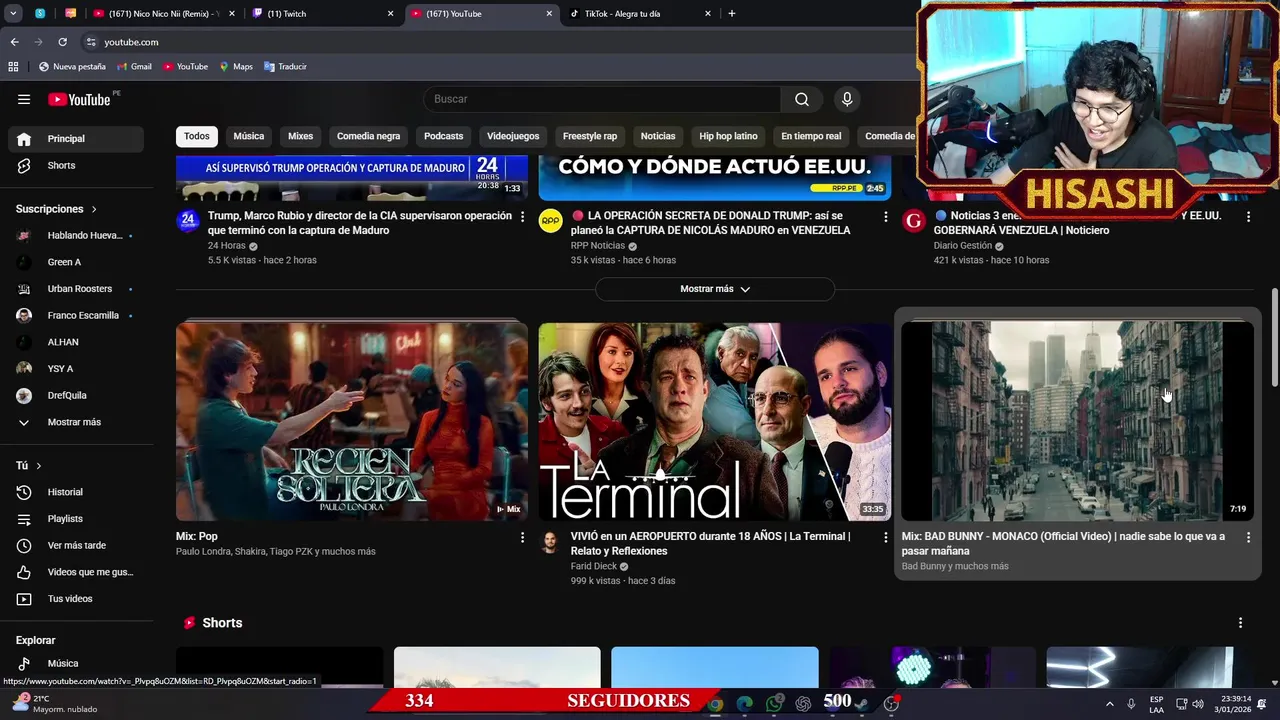Open options for La Terminal video
The height and width of the screenshot is (720, 1280).
click(x=885, y=537)
